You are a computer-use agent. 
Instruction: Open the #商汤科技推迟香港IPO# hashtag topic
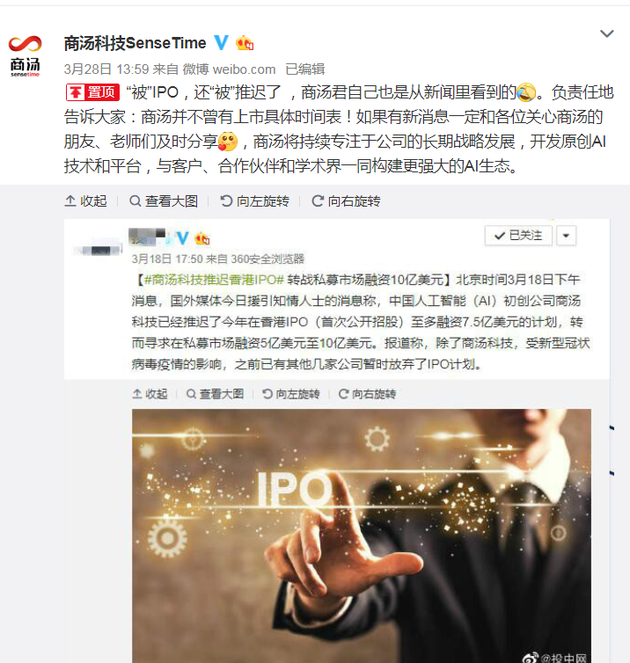(x=214, y=279)
